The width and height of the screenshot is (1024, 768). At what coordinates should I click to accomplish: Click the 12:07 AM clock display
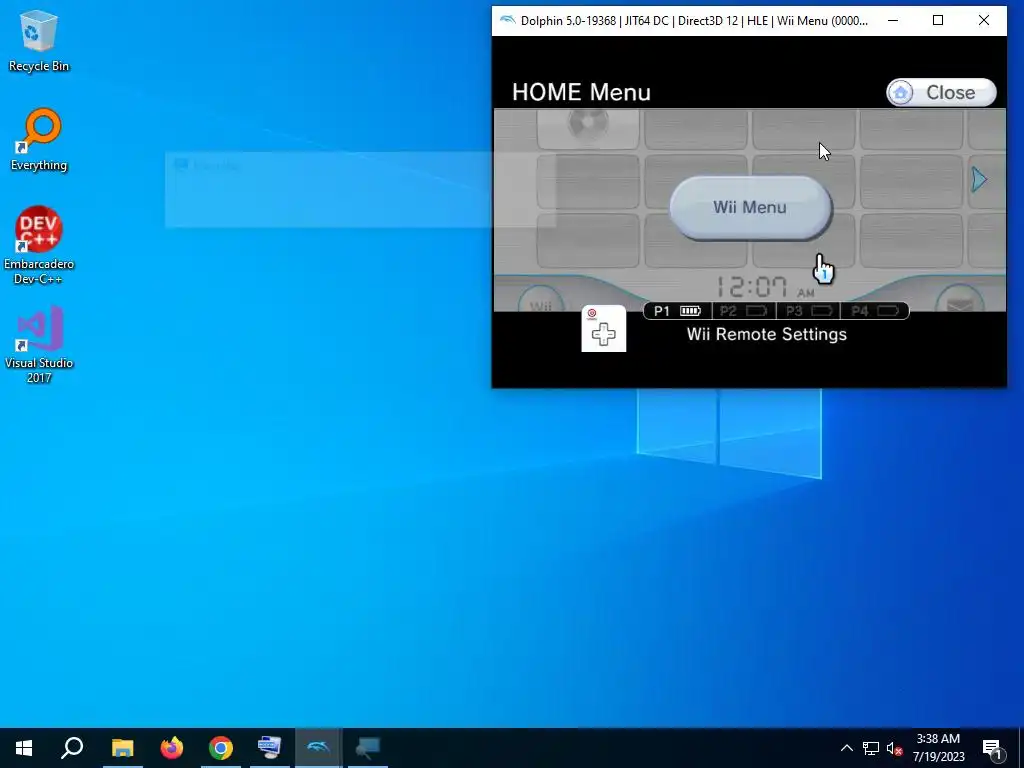coord(765,287)
